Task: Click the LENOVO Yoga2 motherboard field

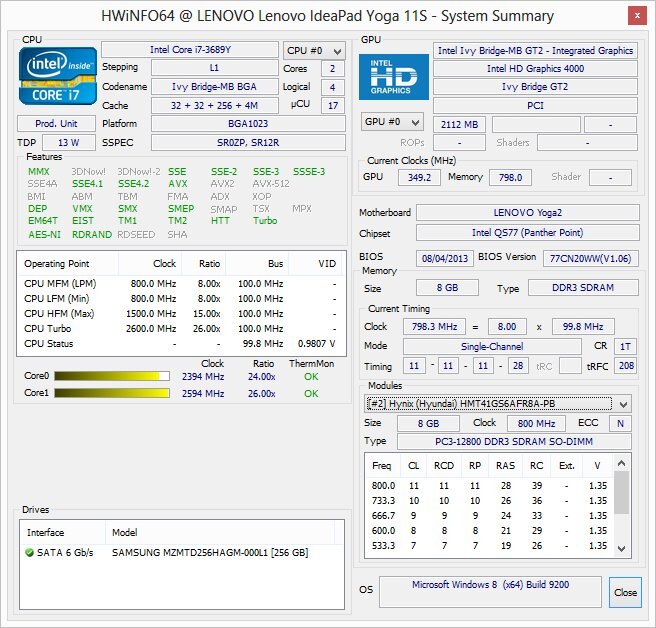Action: click(x=528, y=212)
